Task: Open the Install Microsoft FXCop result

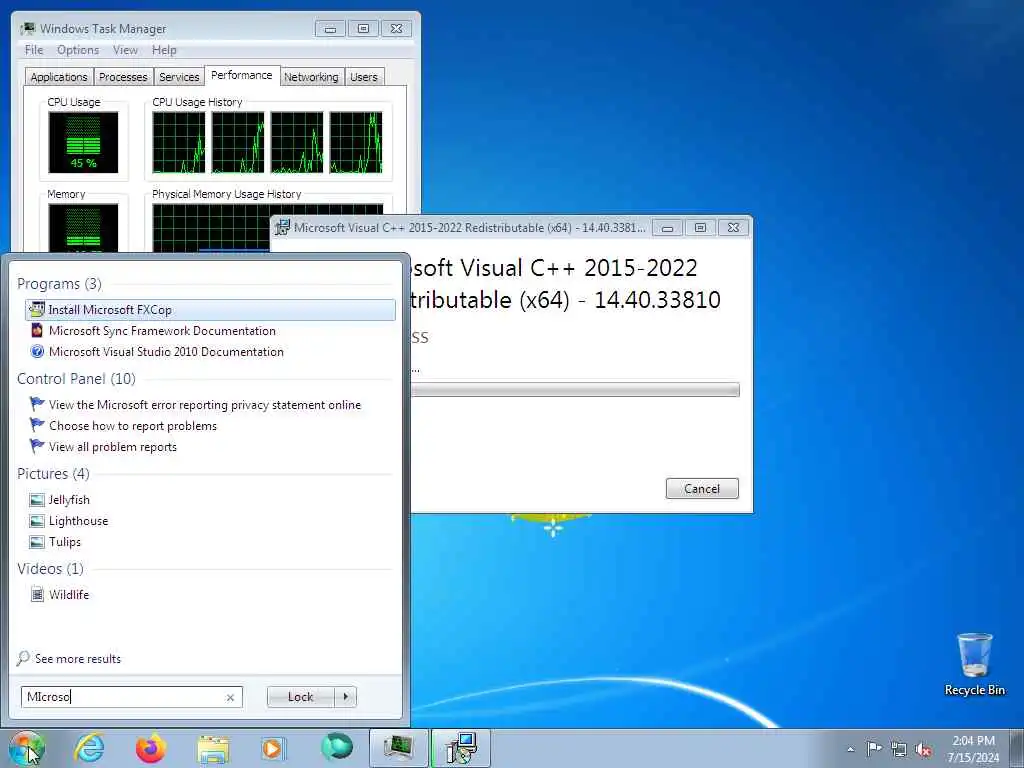Action: [210, 310]
